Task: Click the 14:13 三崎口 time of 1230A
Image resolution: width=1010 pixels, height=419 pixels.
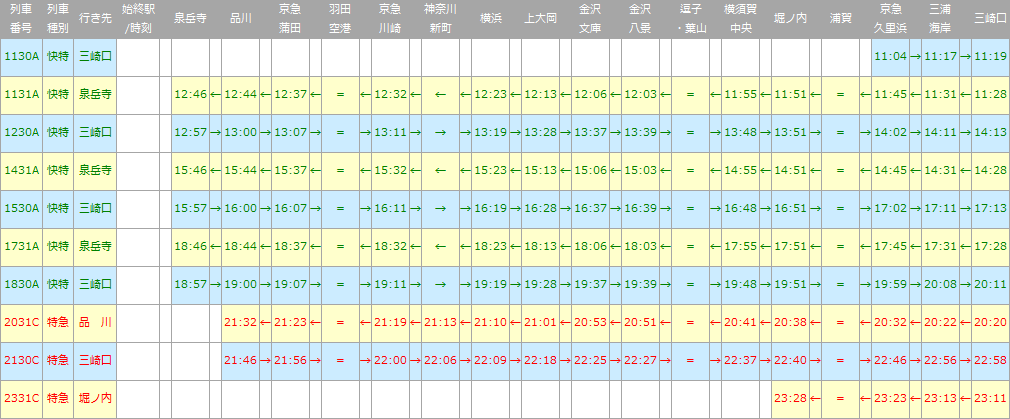Action: click(x=991, y=132)
